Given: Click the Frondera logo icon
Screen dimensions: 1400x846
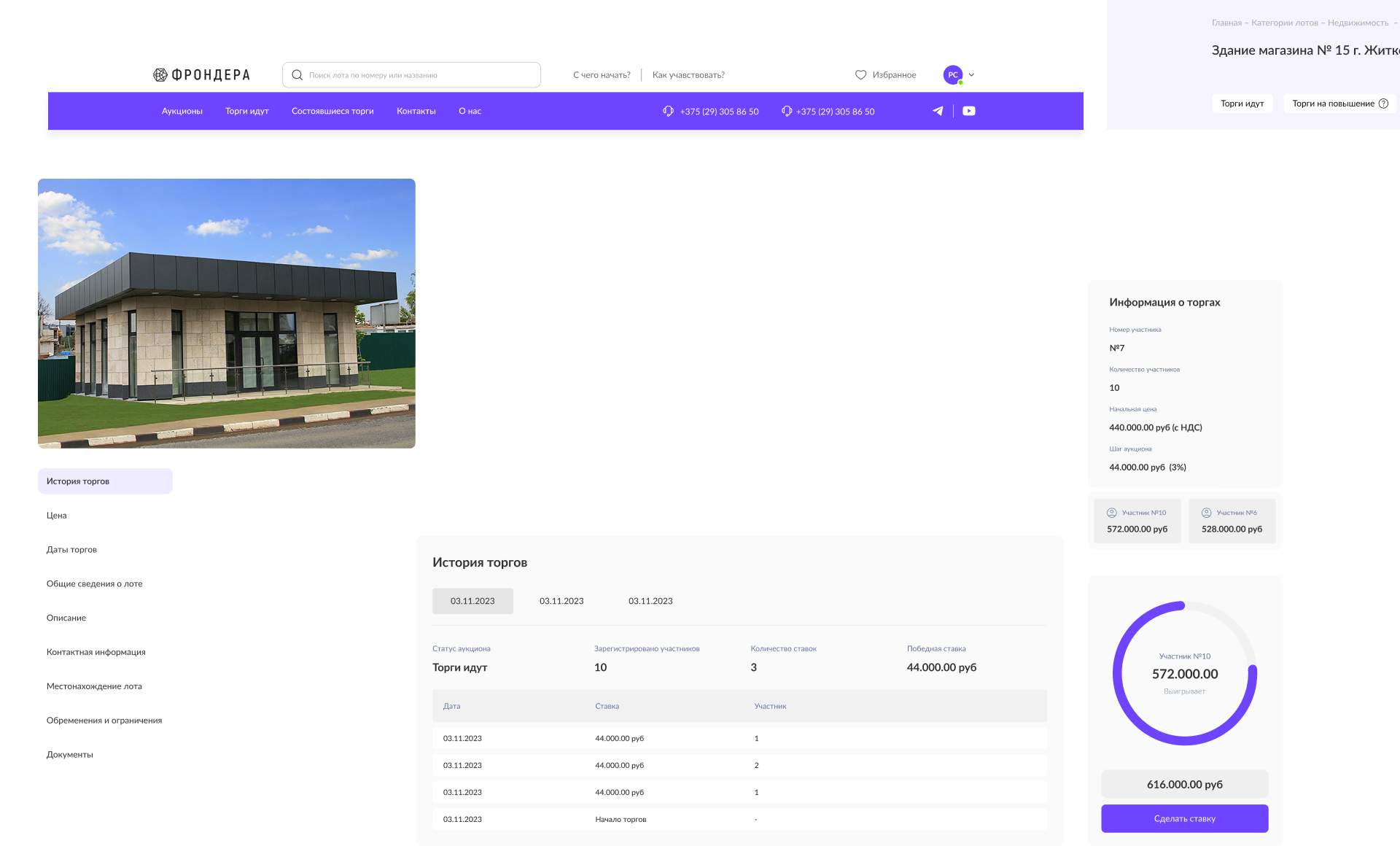Looking at the screenshot, I should click(x=160, y=75).
